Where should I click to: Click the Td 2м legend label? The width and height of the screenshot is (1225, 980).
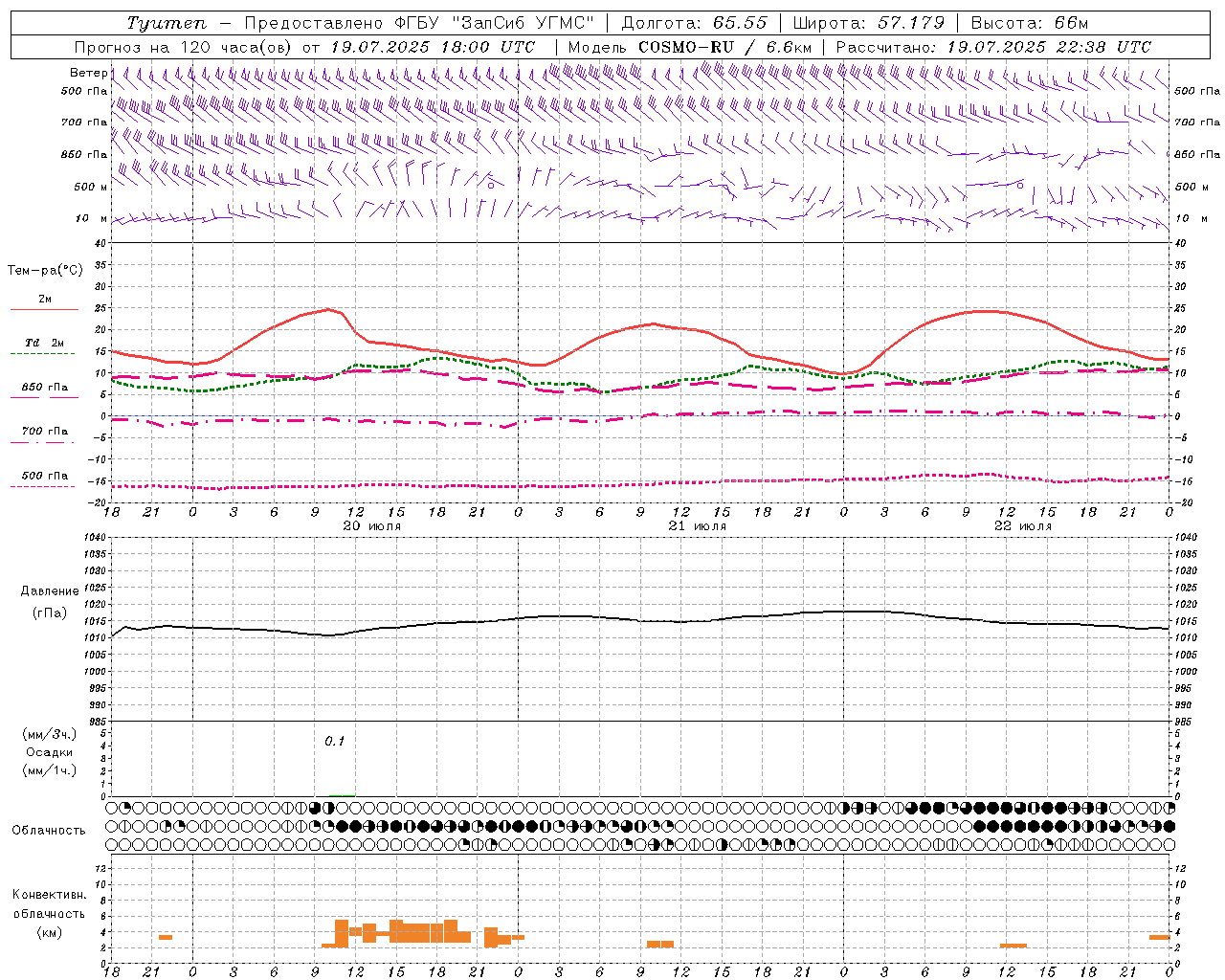click(x=44, y=343)
